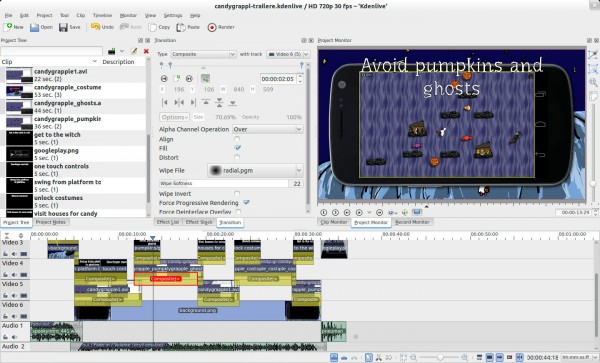Open the transition Type Composite dropdown
600x363 pixels.
[203, 54]
